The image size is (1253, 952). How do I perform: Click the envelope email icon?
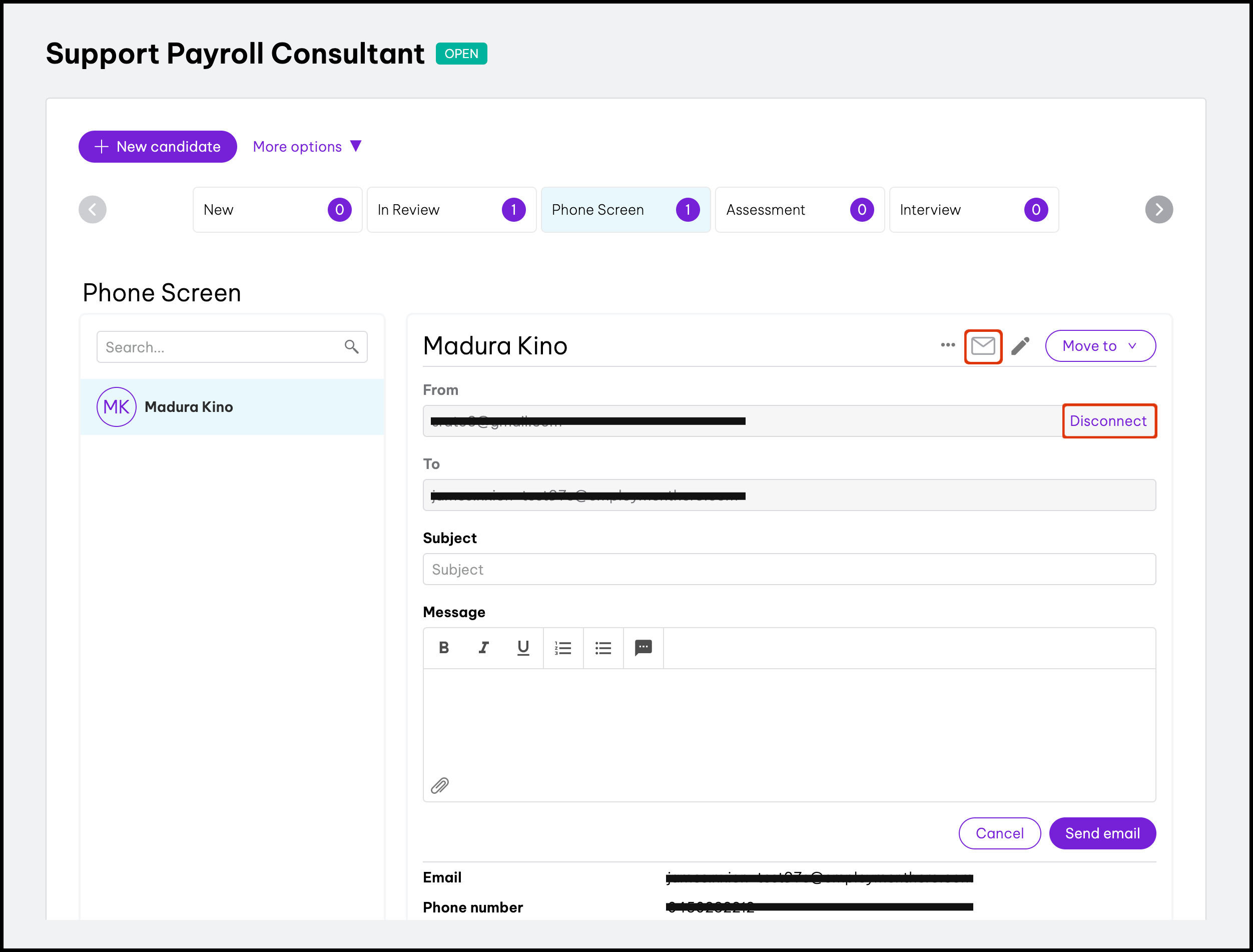[983, 346]
